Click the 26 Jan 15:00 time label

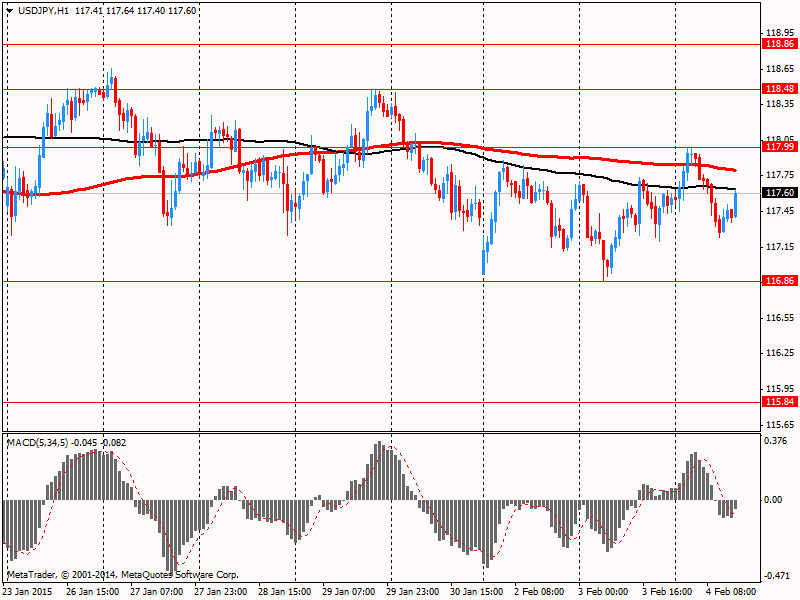tap(93, 591)
